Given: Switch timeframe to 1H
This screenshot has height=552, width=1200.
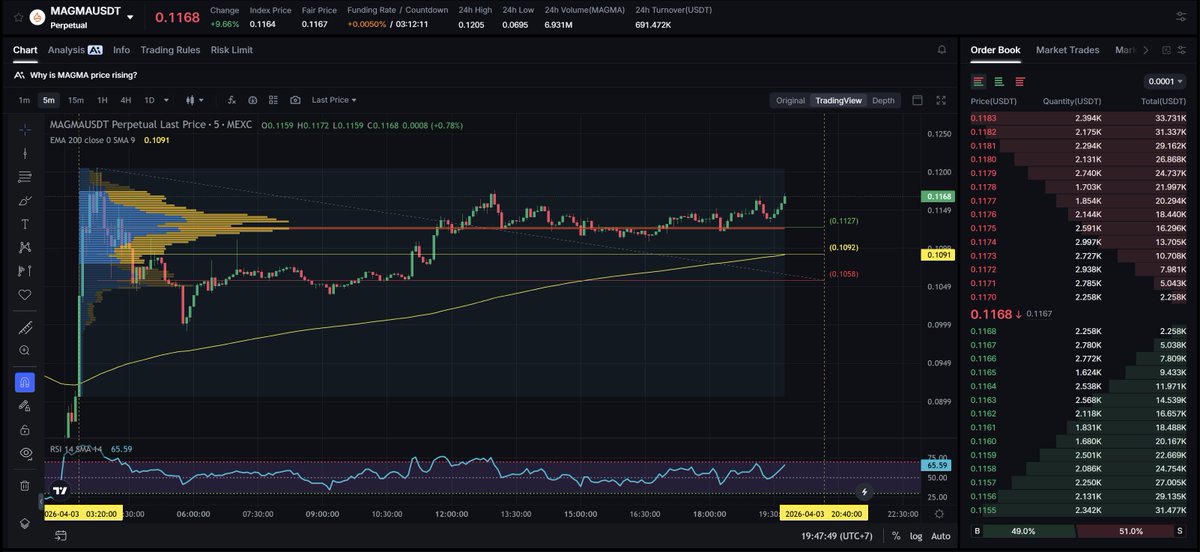Looking at the screenshot, I should coord(102,100).
